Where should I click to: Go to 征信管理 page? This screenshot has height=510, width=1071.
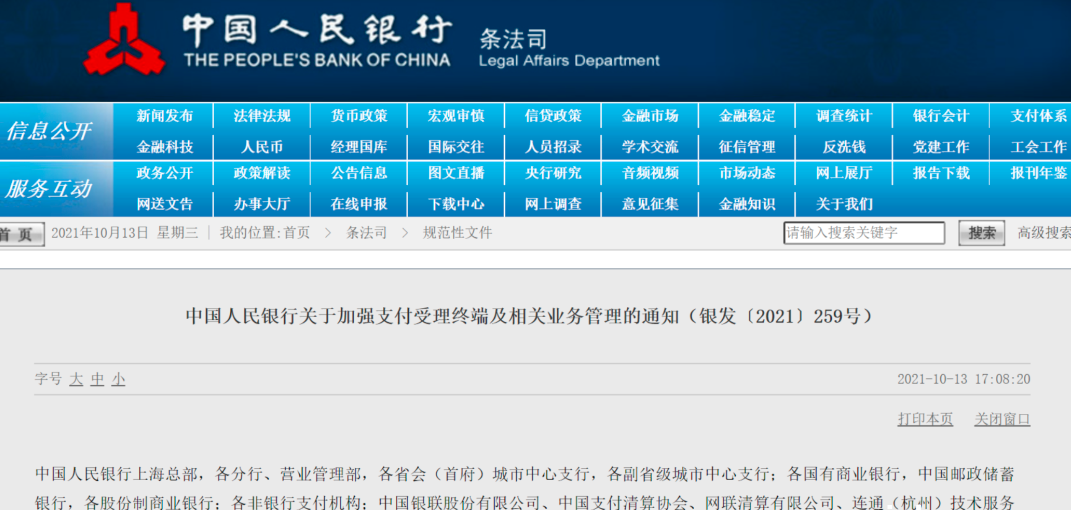click(747, 147)
